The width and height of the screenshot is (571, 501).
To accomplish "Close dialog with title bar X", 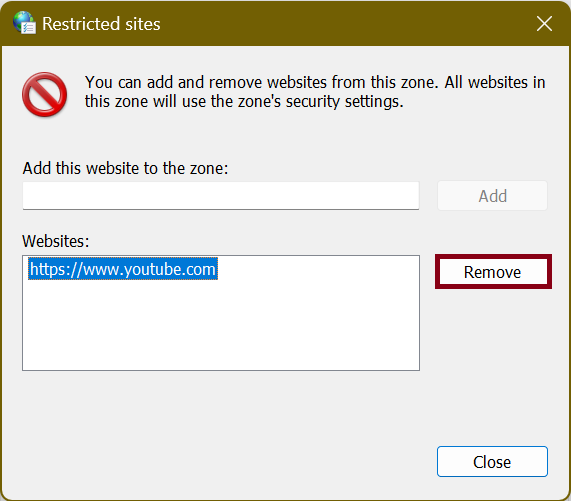I will [544, 24].
